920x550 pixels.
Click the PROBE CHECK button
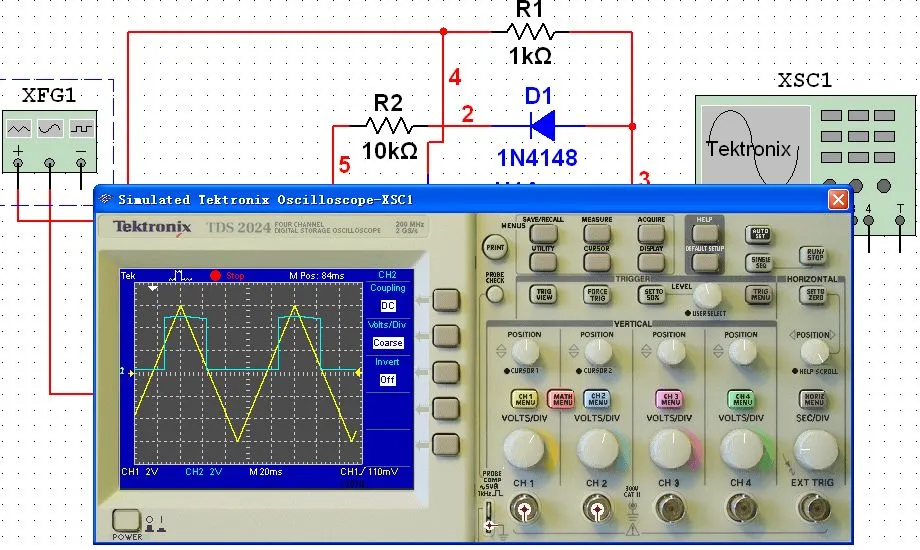tap(495, 294)
